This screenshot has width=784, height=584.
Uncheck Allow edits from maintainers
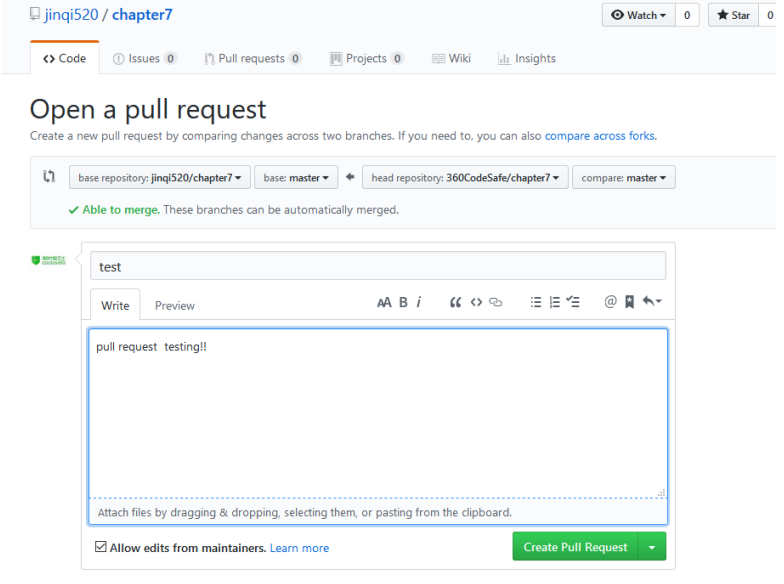coord(100,547)
